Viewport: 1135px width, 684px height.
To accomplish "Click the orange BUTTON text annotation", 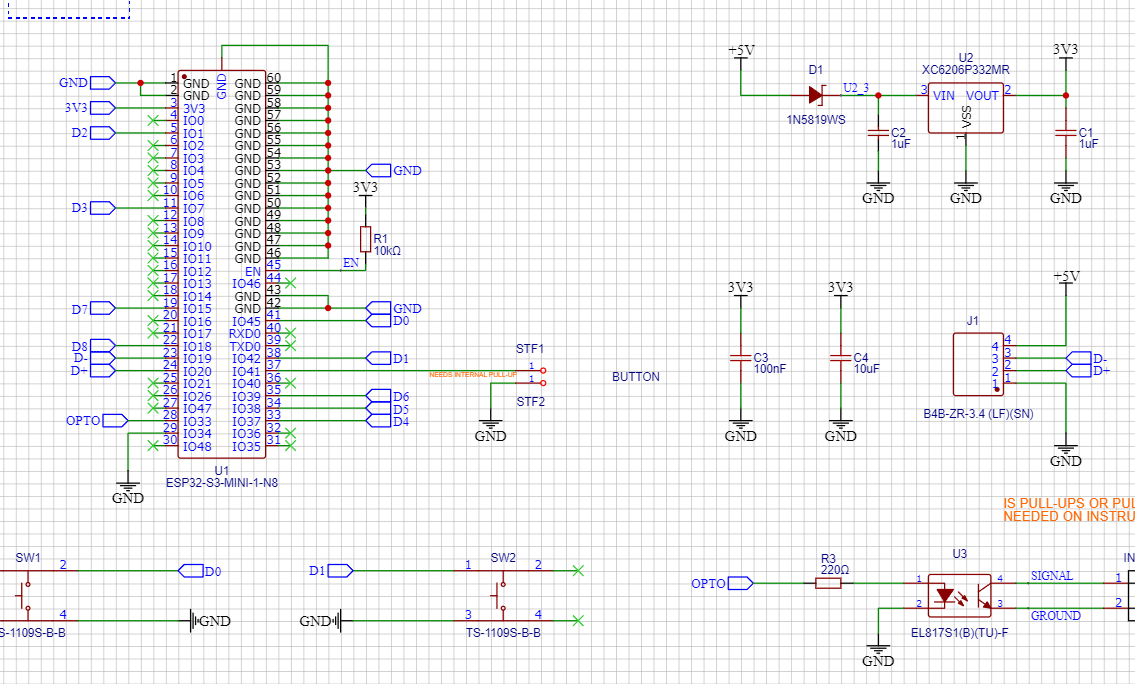I will coord(637,377).
